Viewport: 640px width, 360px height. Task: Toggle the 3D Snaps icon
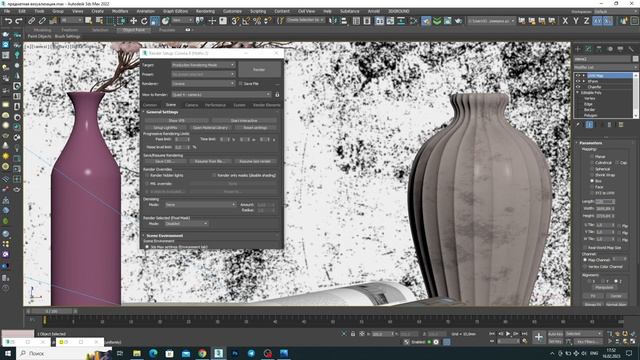(x=235, y=21)
